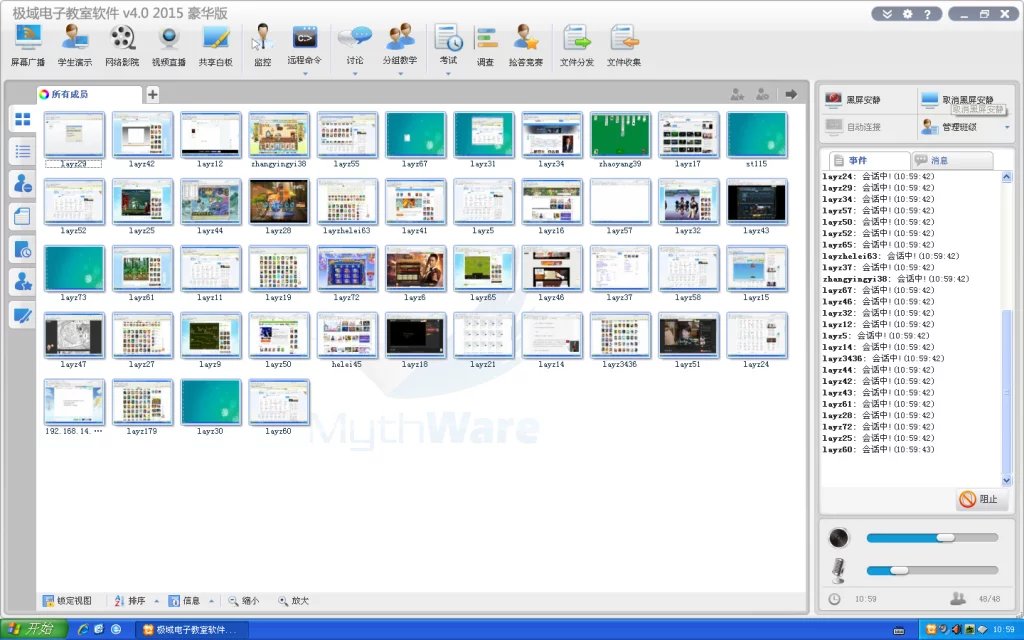1024x640 pixels.
Task: Select student thumbnail layz3436
Action: coord(620,340)
